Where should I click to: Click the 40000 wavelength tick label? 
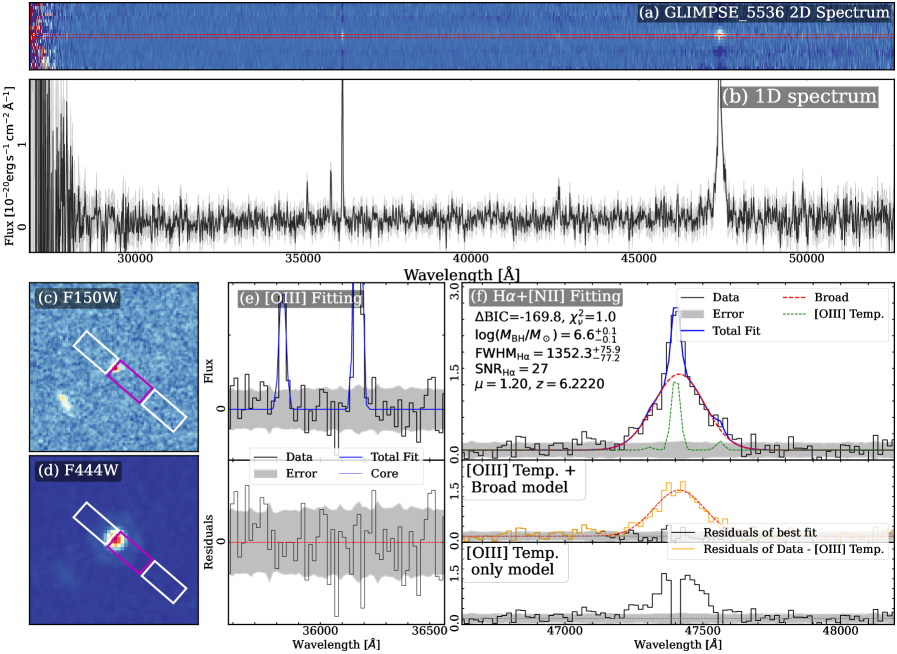click(471, 259)
